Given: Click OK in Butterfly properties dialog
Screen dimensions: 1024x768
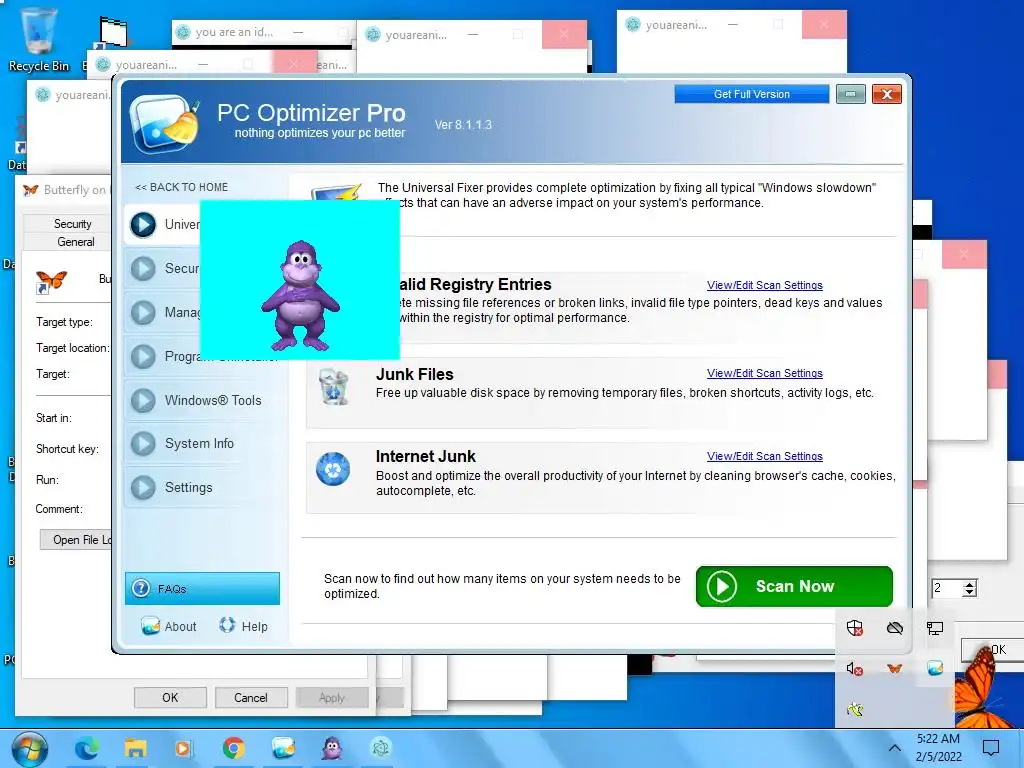Looking at the screenshot, I should (x=170, y=697).
